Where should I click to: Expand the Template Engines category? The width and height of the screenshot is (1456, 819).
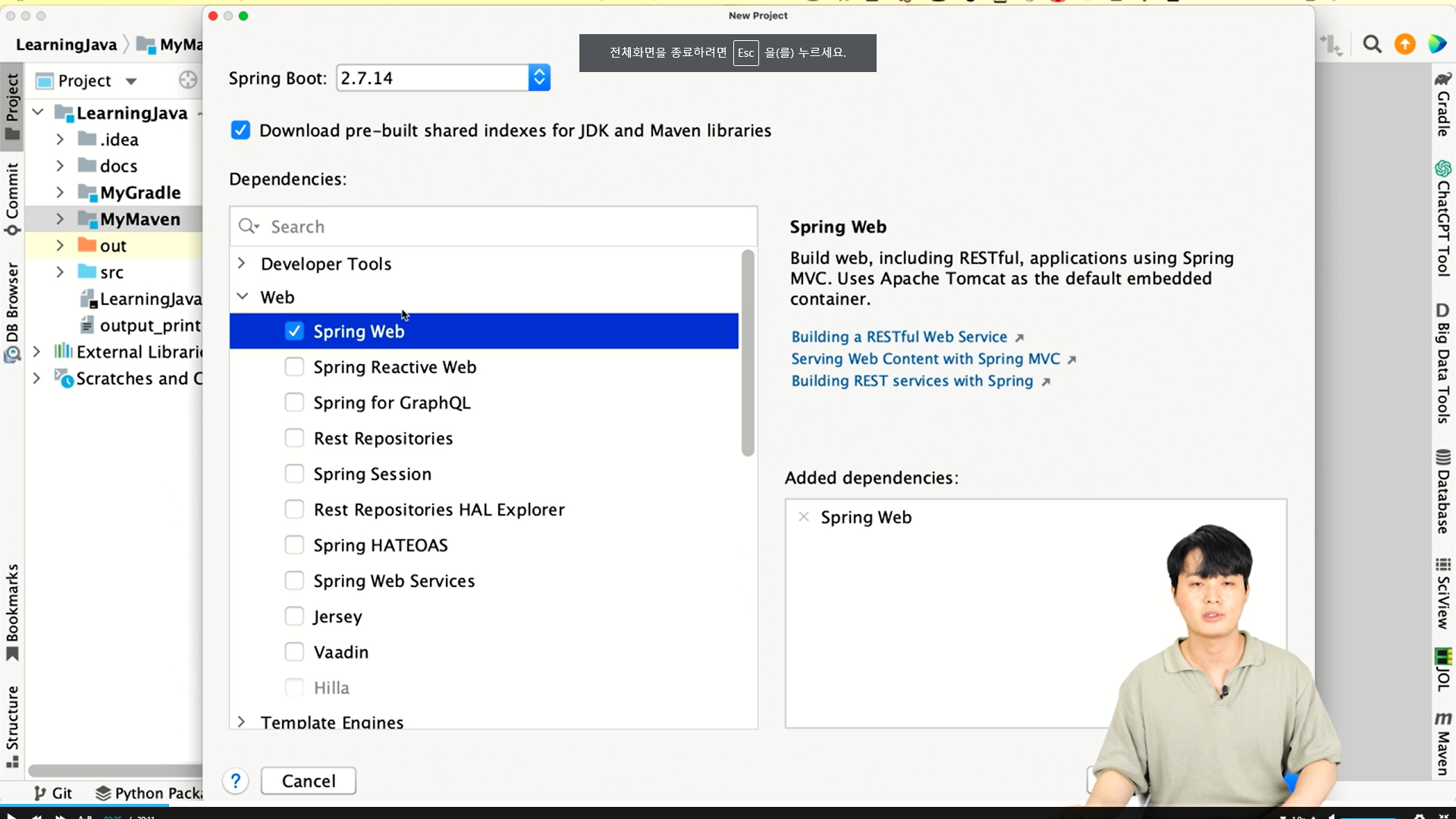click(x=242, y=721)
